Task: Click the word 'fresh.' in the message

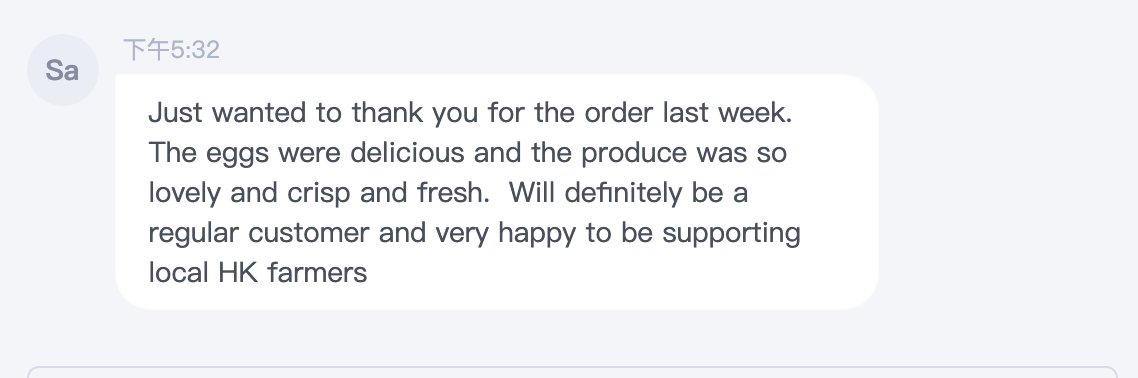Action: pyautogui.click(x=449, y=193)
